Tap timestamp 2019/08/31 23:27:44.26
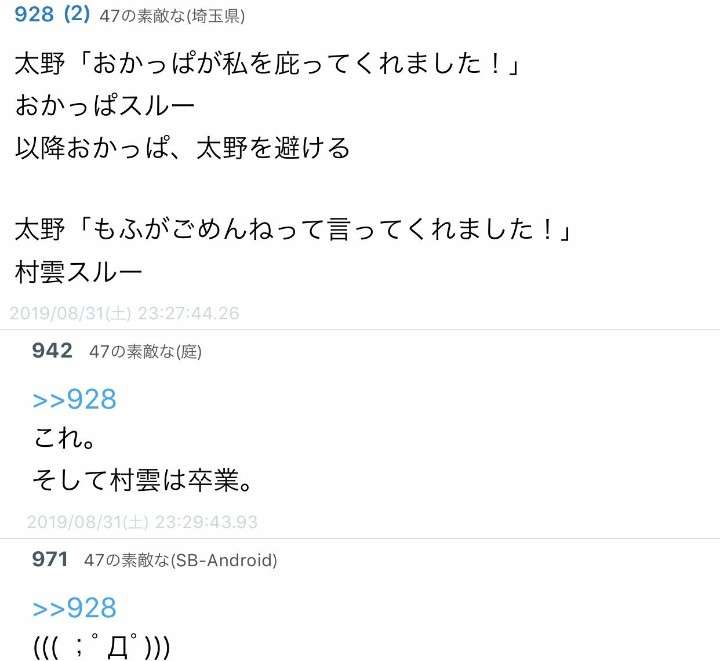This screenshot has width=720, height=661. 124,313
